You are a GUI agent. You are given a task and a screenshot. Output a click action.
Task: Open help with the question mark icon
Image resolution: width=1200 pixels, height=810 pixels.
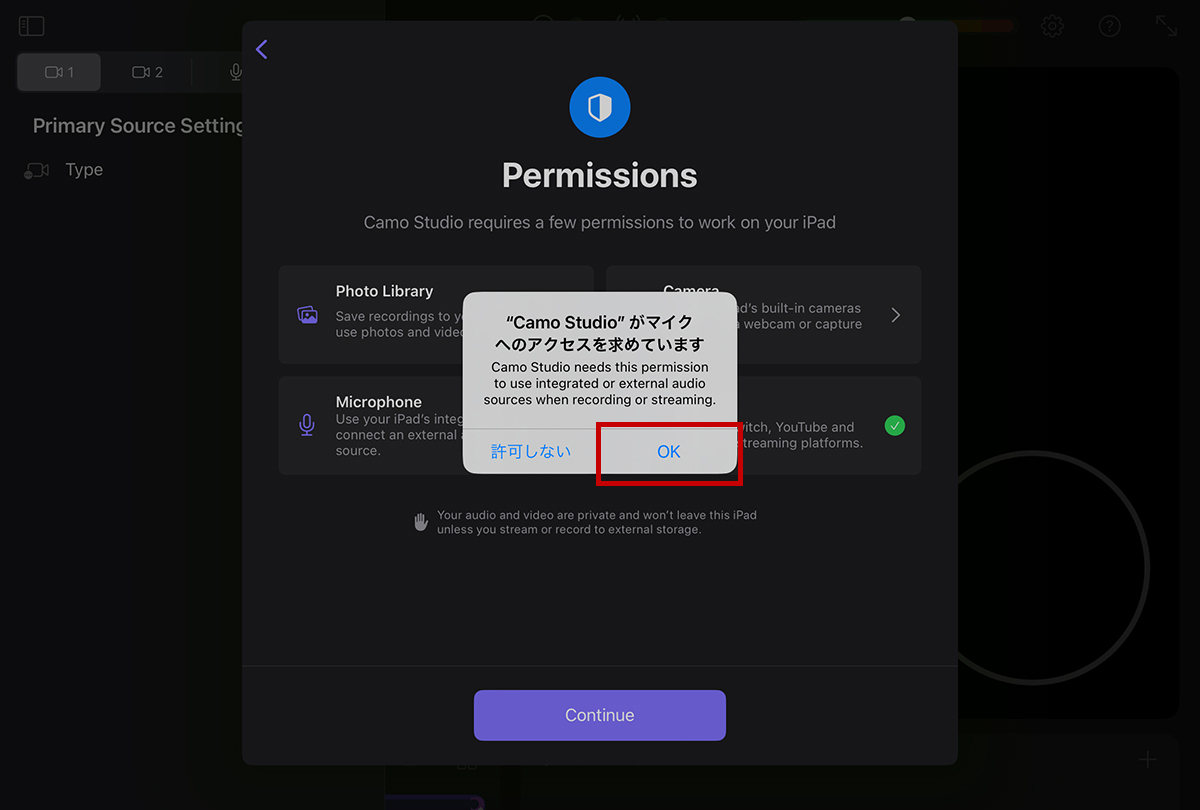(1109, 27)
